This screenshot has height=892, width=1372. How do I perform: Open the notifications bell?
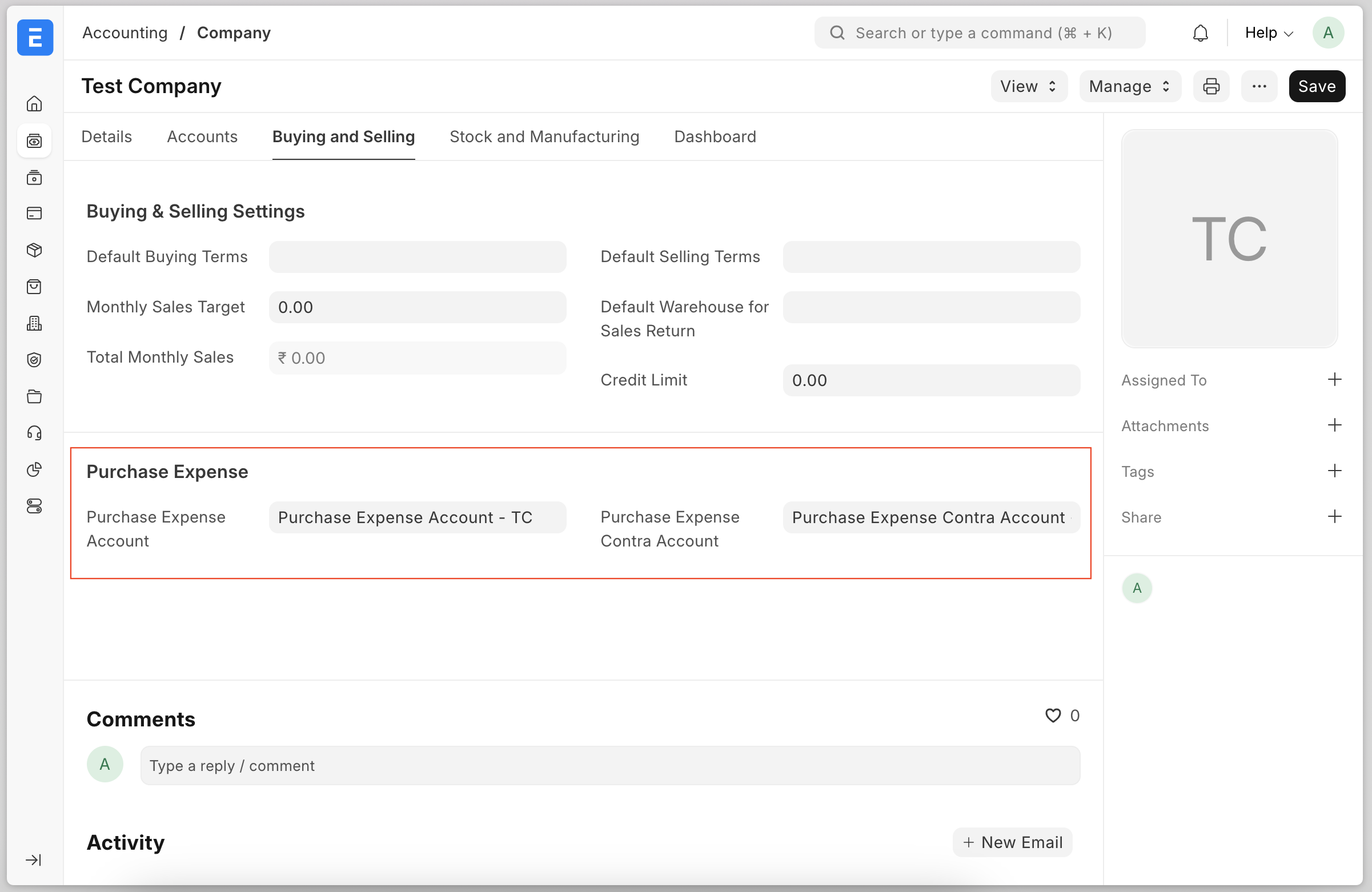(1200, 34)
